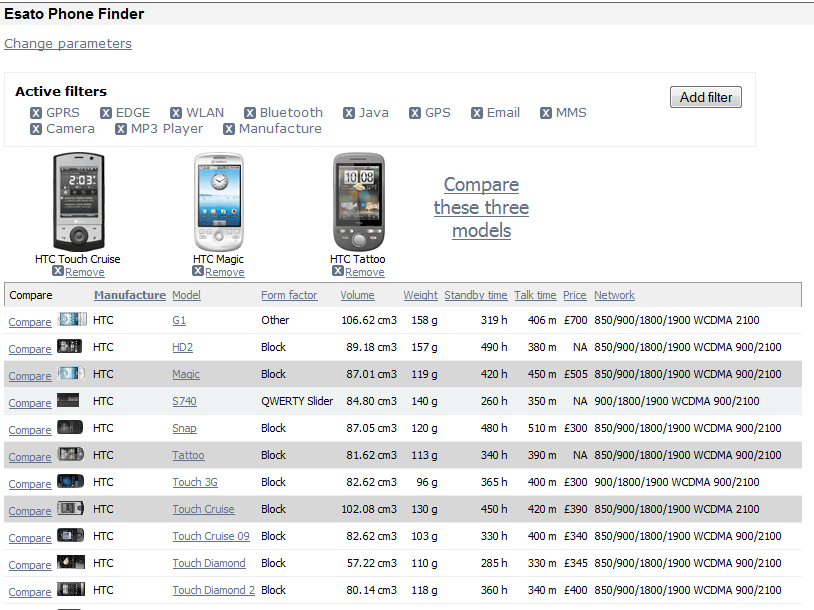The width and height of the screenshot is (814, 610).
Task: Click the Tattoo row thumbnail
Action: point(71,454)
